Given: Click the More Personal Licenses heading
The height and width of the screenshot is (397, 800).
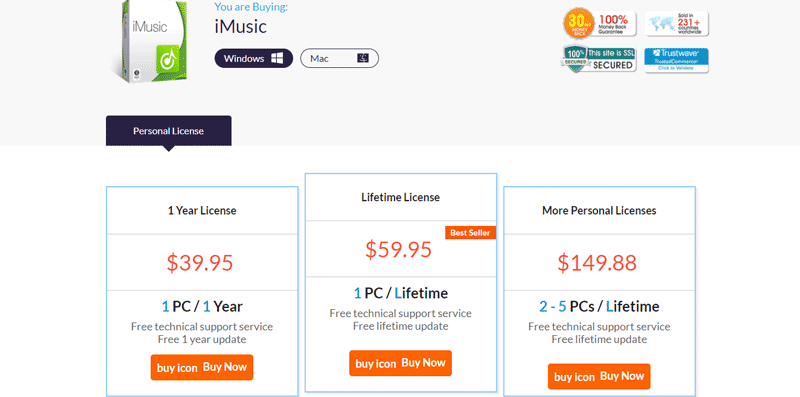Looking at the screenshot, I should 599,210.
